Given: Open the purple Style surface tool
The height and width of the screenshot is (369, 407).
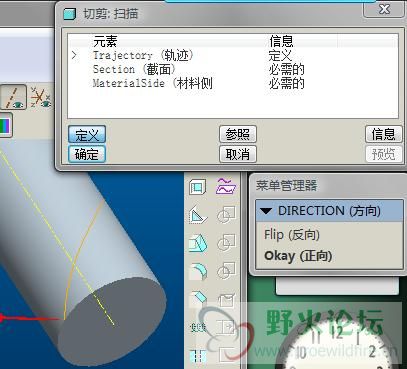Looking at the screenshot, I should [x=226, y=186].
